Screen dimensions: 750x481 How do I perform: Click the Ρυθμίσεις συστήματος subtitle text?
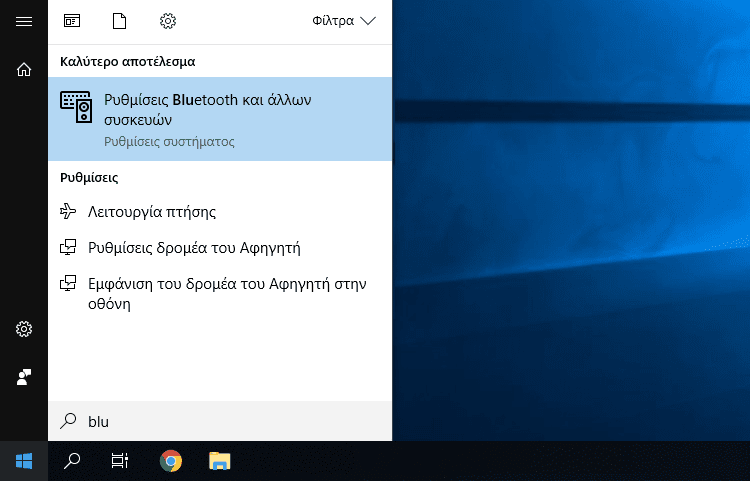click(169, 142)
